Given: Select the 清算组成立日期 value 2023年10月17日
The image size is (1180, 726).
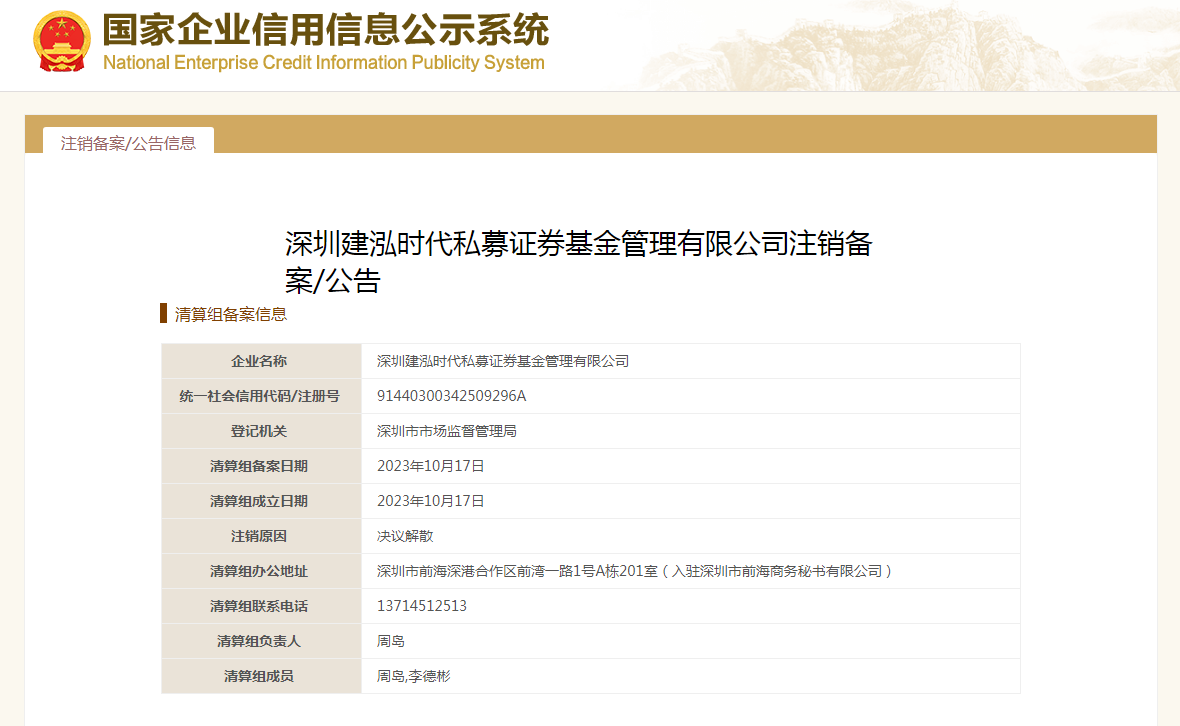Looking at the screenshot, I should click(x=430, y=501).
